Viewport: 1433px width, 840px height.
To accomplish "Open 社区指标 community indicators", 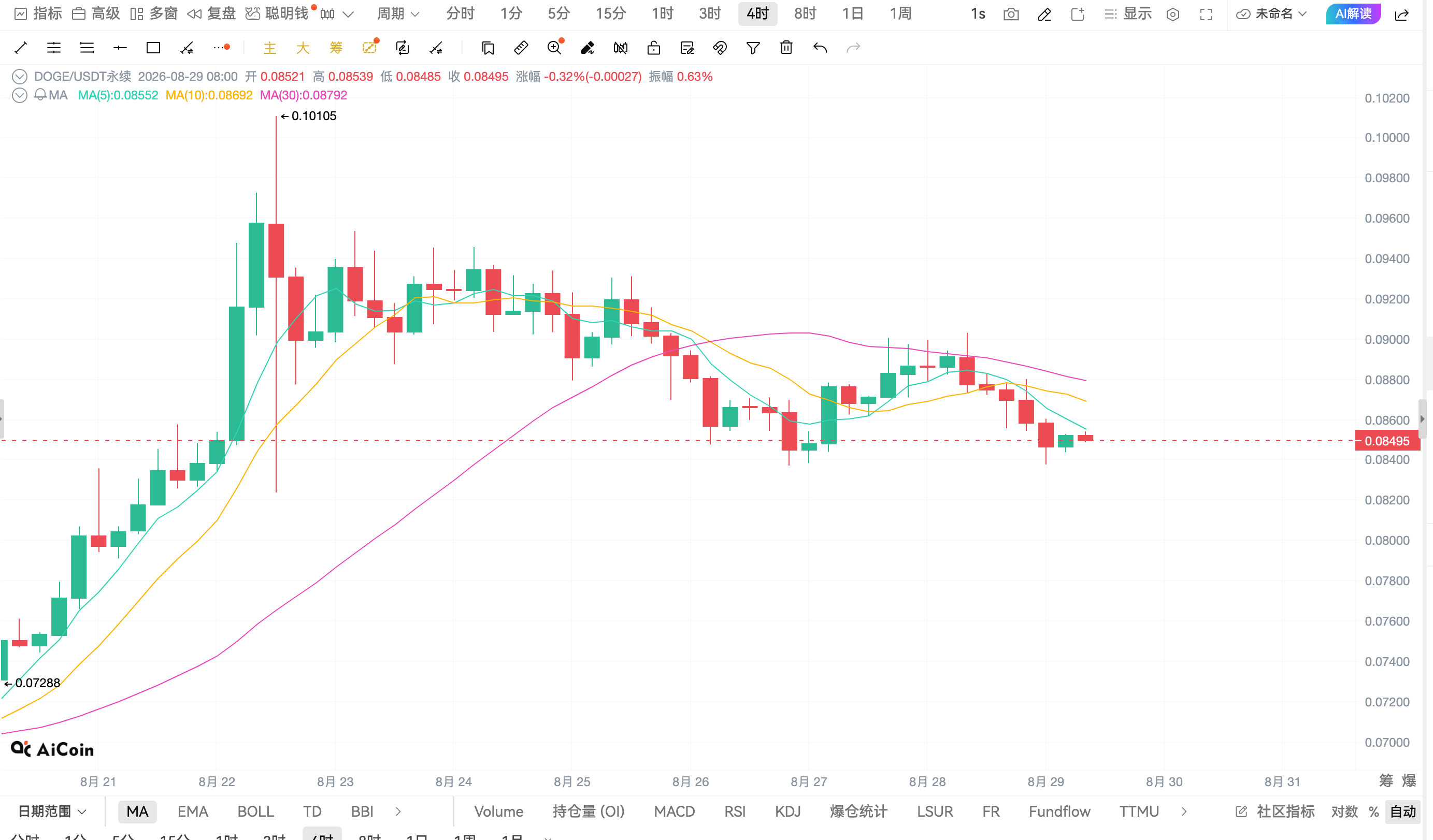I will click(1275, 812).
